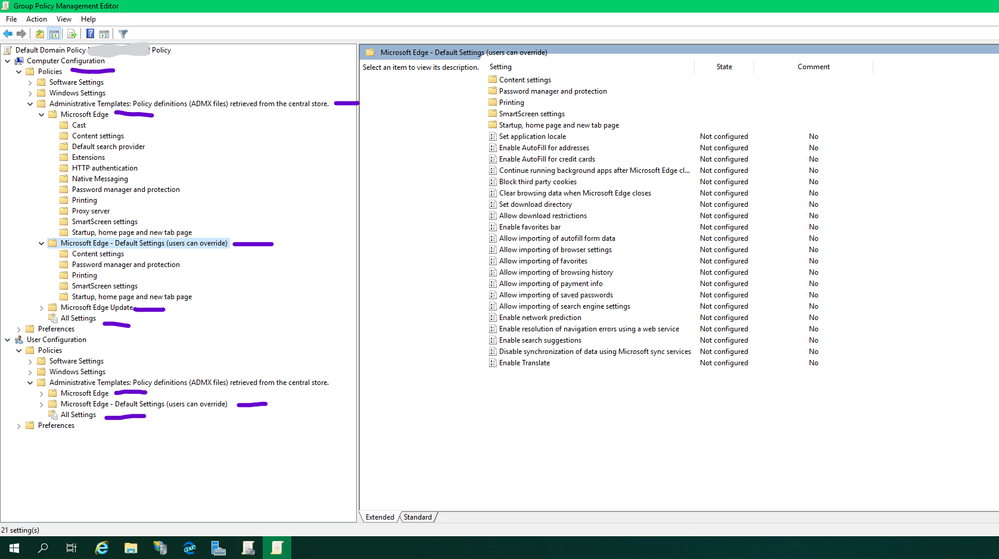
Task: Select Native Messaging in the tree
Action: 99,179
